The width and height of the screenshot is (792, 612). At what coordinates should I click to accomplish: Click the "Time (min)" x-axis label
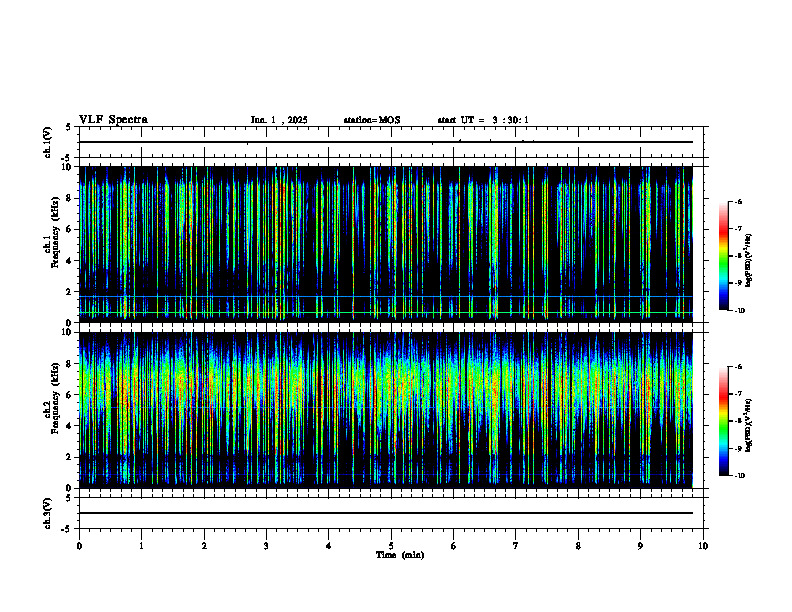[400, 555]
